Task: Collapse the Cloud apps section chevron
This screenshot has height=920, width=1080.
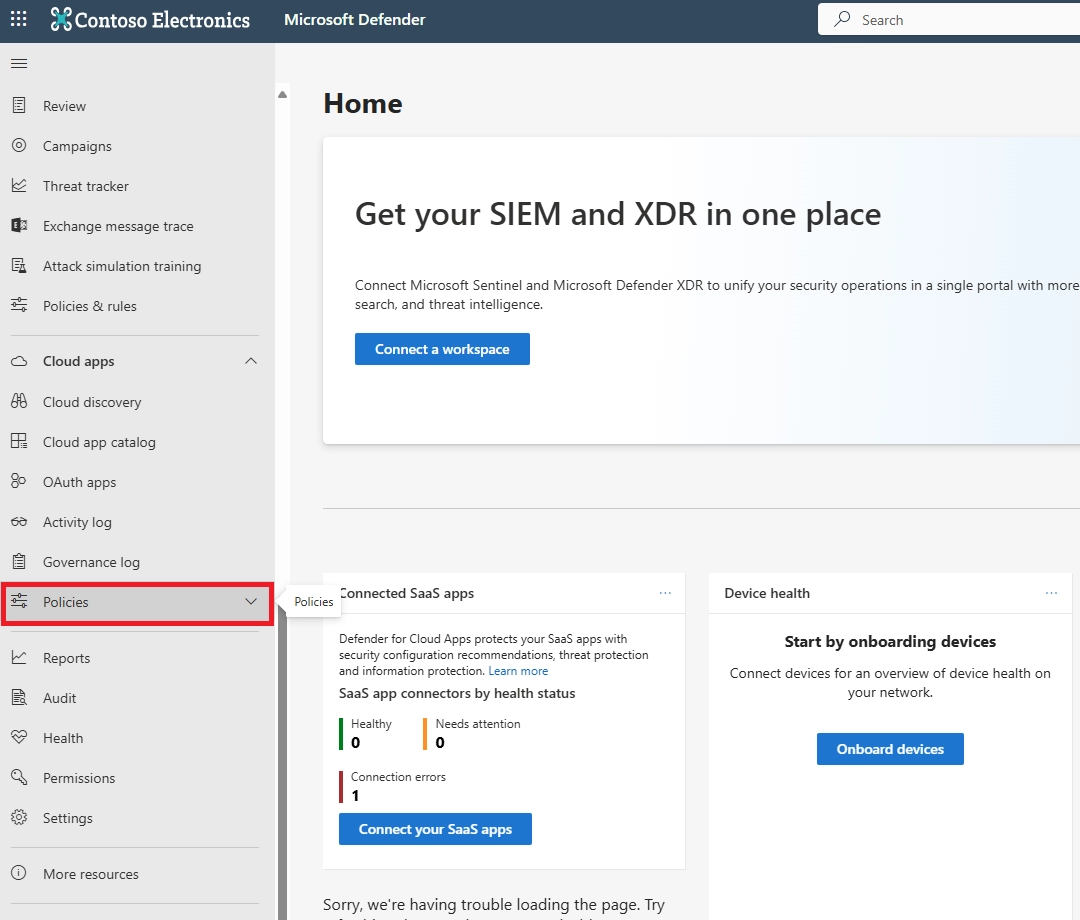Action: click(x=251, y=361)
